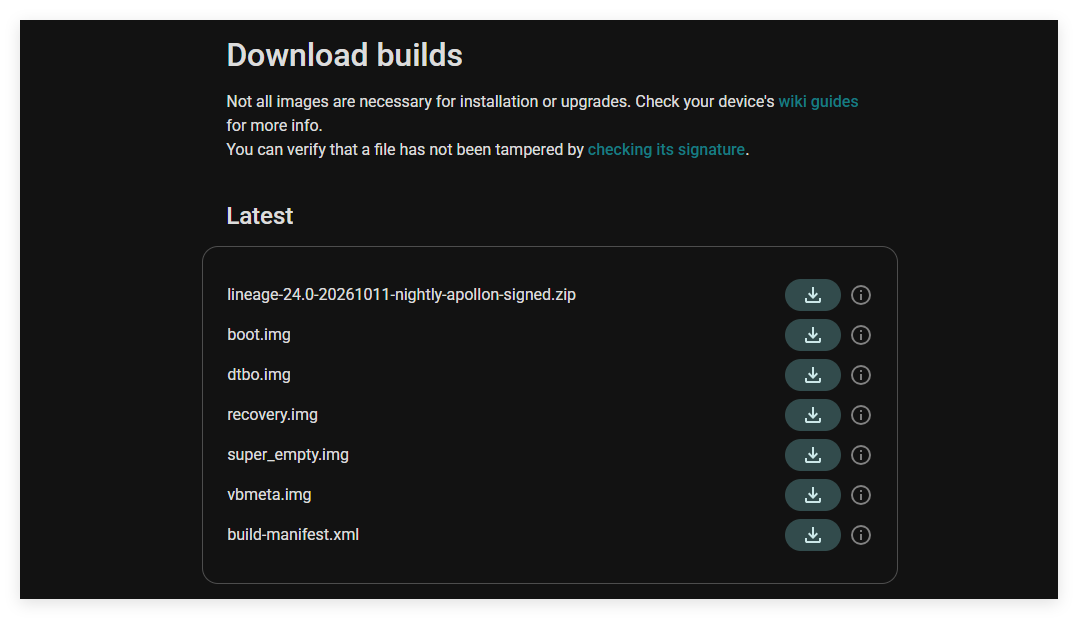Show info for recovery.img

coord(861,415)
